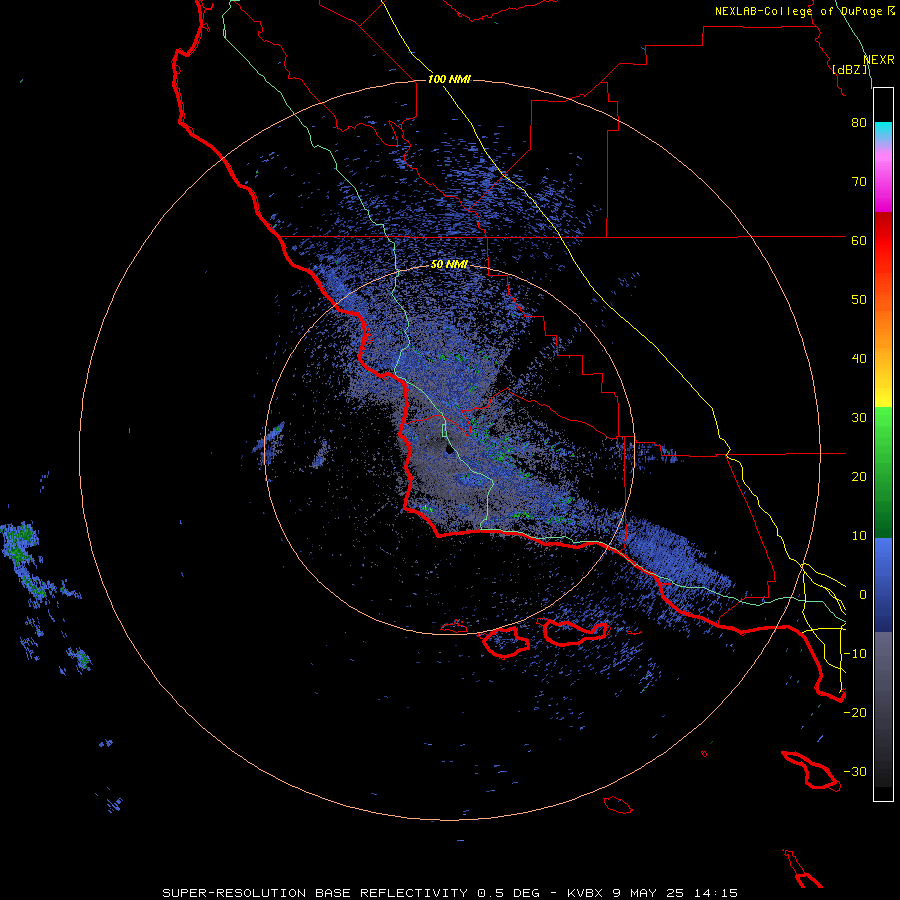Click the 30 value on the dBZ scale
Viewport: 900px width, 900px height.
[x=859, y=418]
